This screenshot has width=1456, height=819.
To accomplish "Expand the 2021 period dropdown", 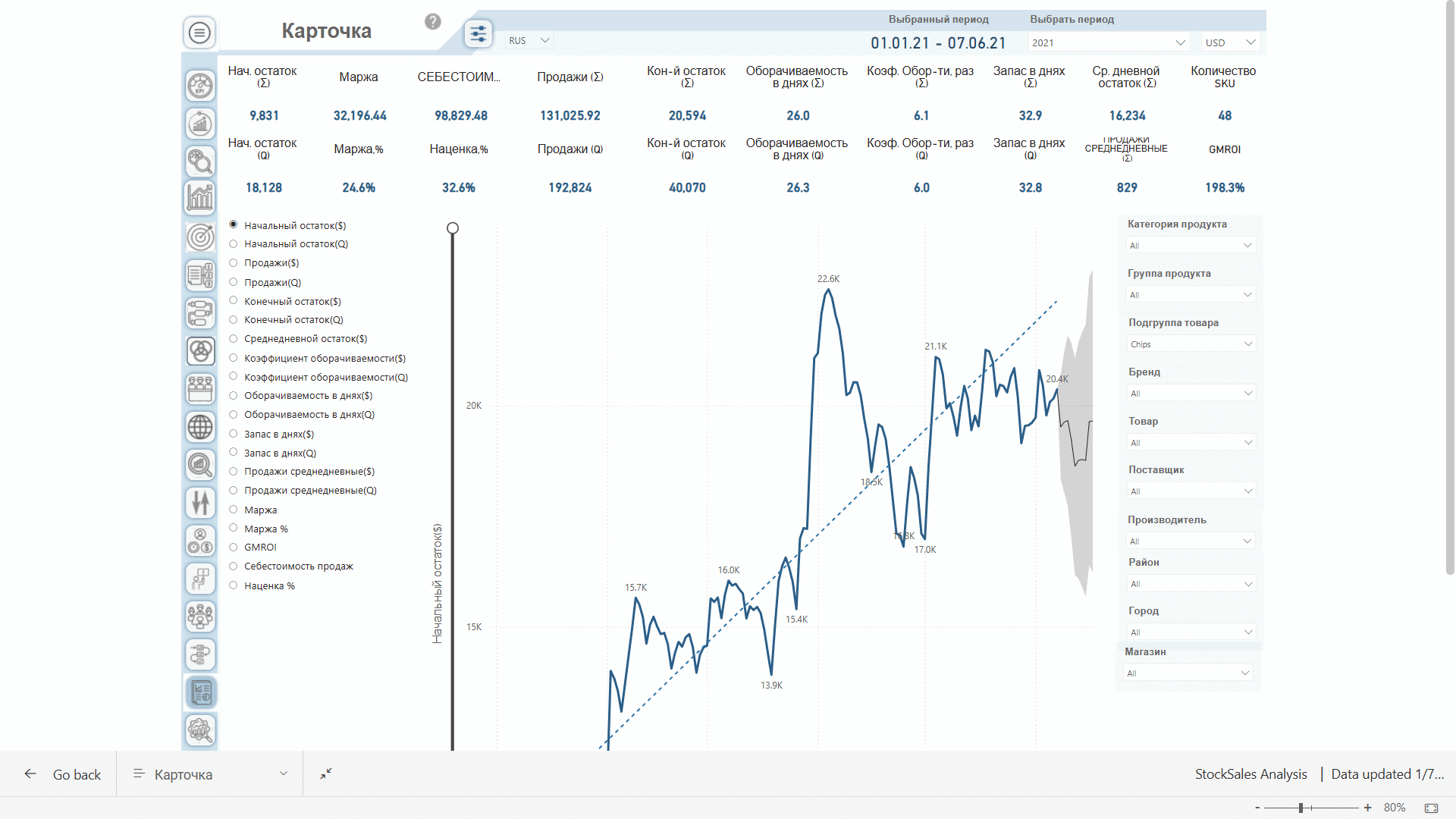I will coord(1108,42).
